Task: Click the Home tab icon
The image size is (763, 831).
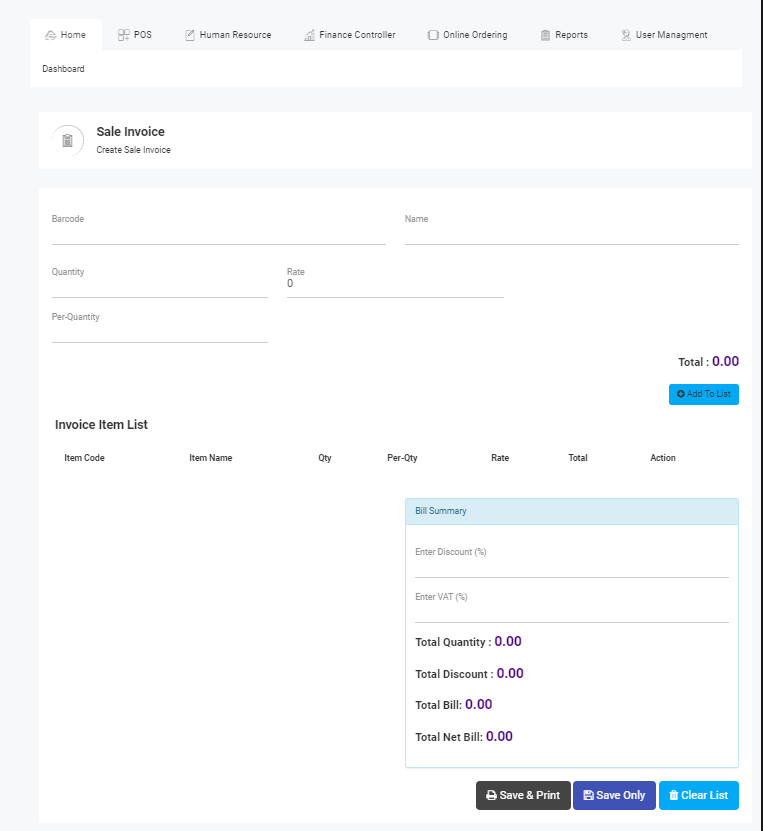Action: (x=50, y=35)
